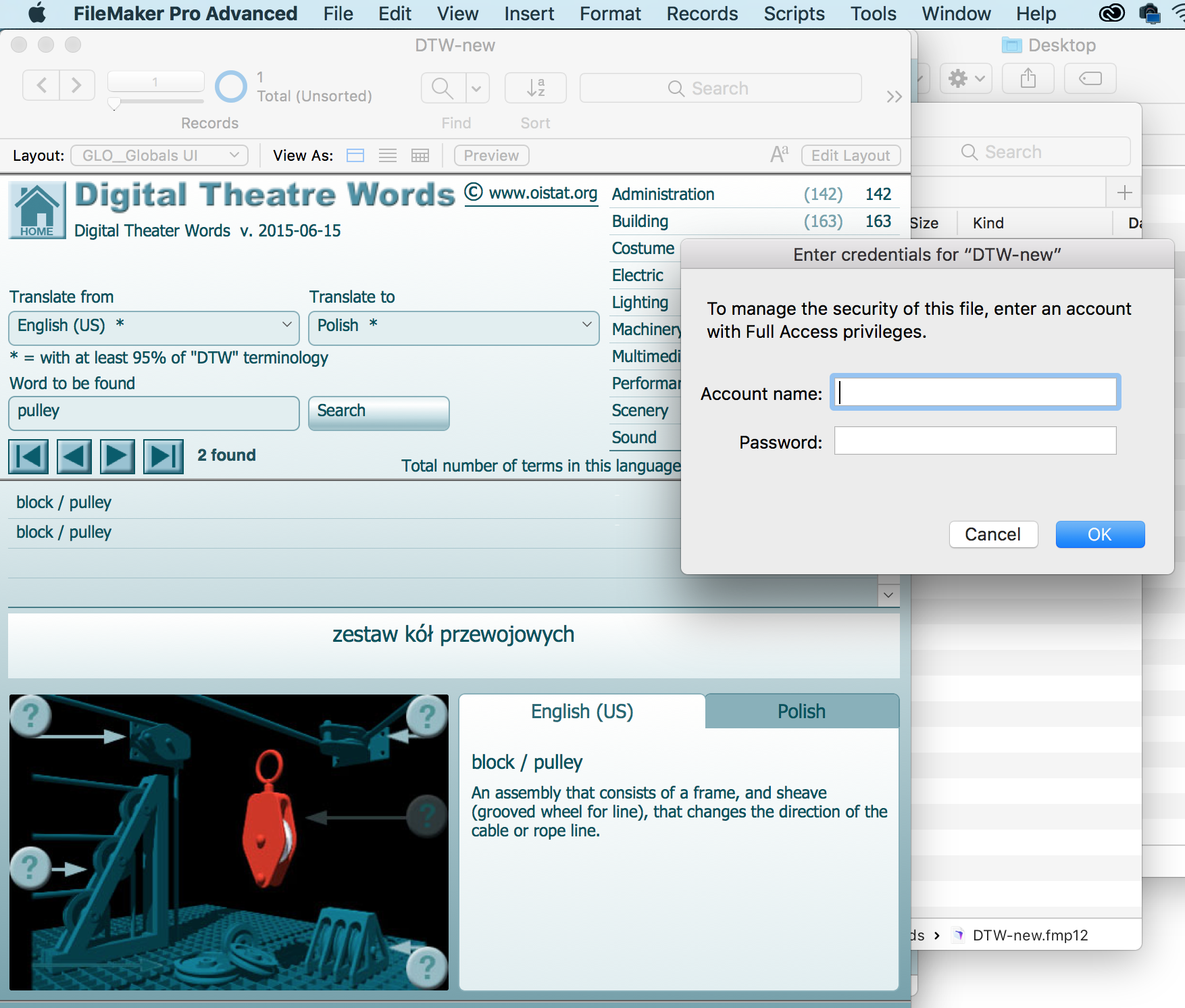Click the Account name field

coord(976,392)
